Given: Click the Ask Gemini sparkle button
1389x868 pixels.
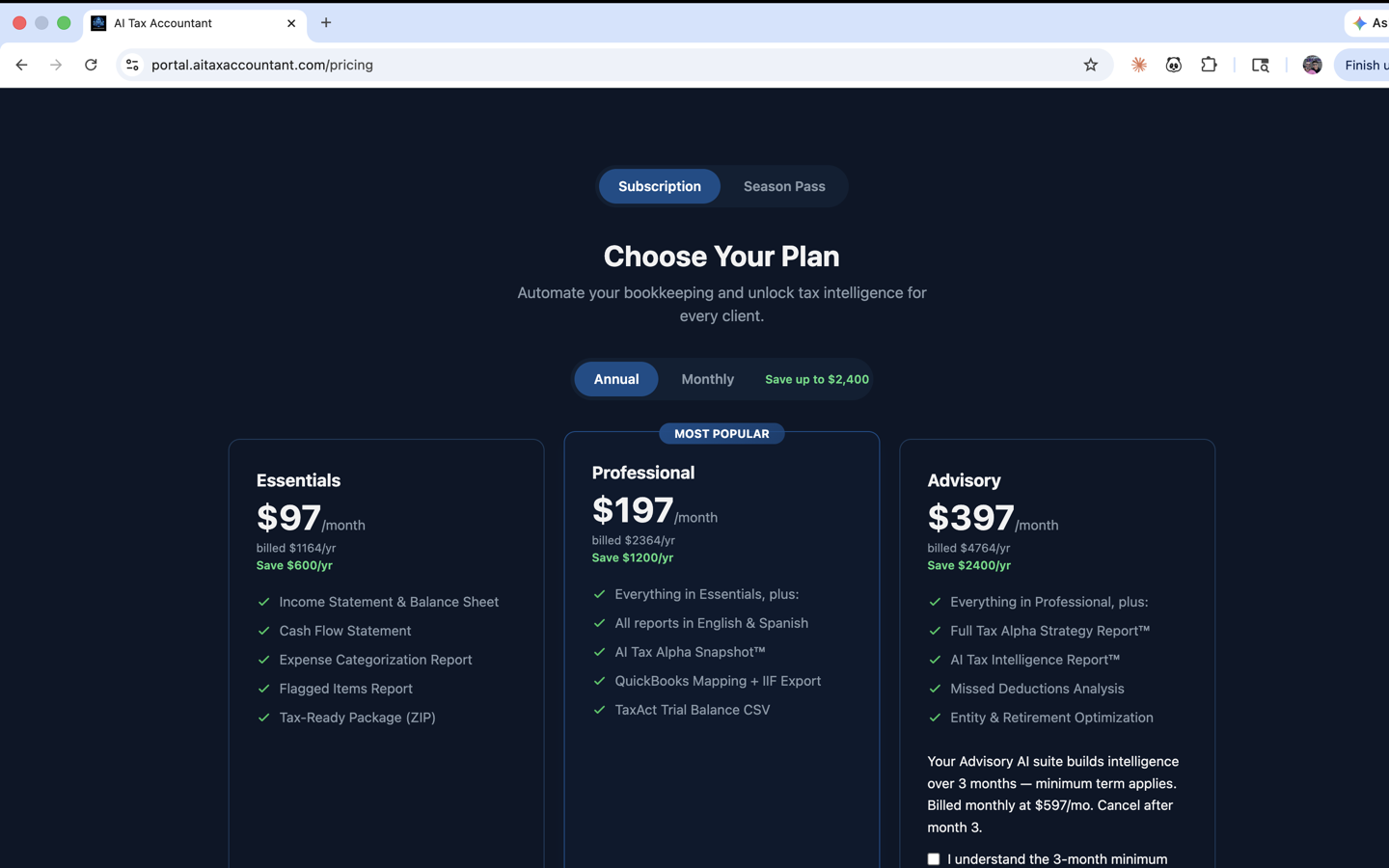Looking at the screenshot, I should pyautogui.click(x=1368, y=23).
